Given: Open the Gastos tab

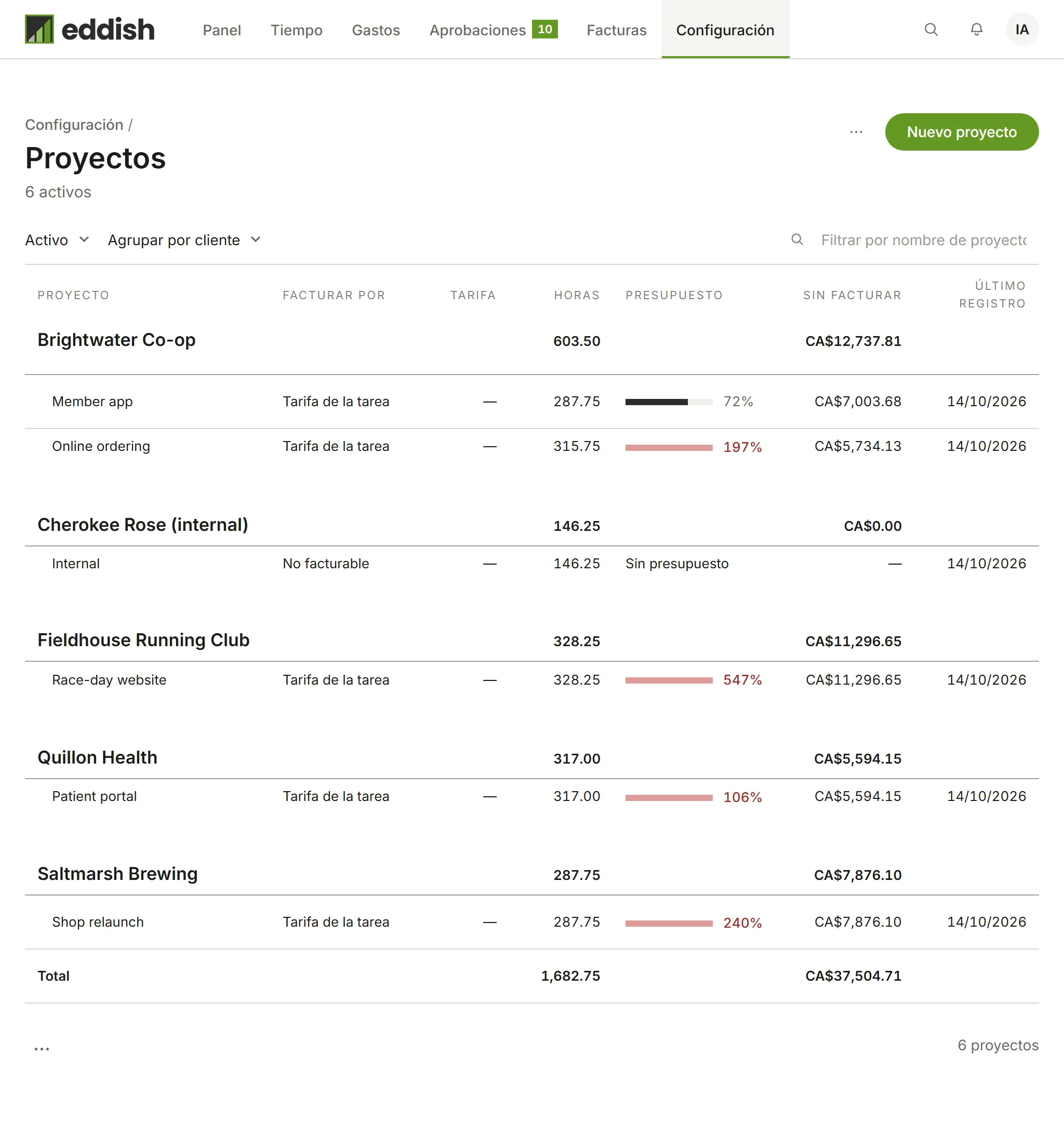Looking at the screenshot, I should (376, 30).
